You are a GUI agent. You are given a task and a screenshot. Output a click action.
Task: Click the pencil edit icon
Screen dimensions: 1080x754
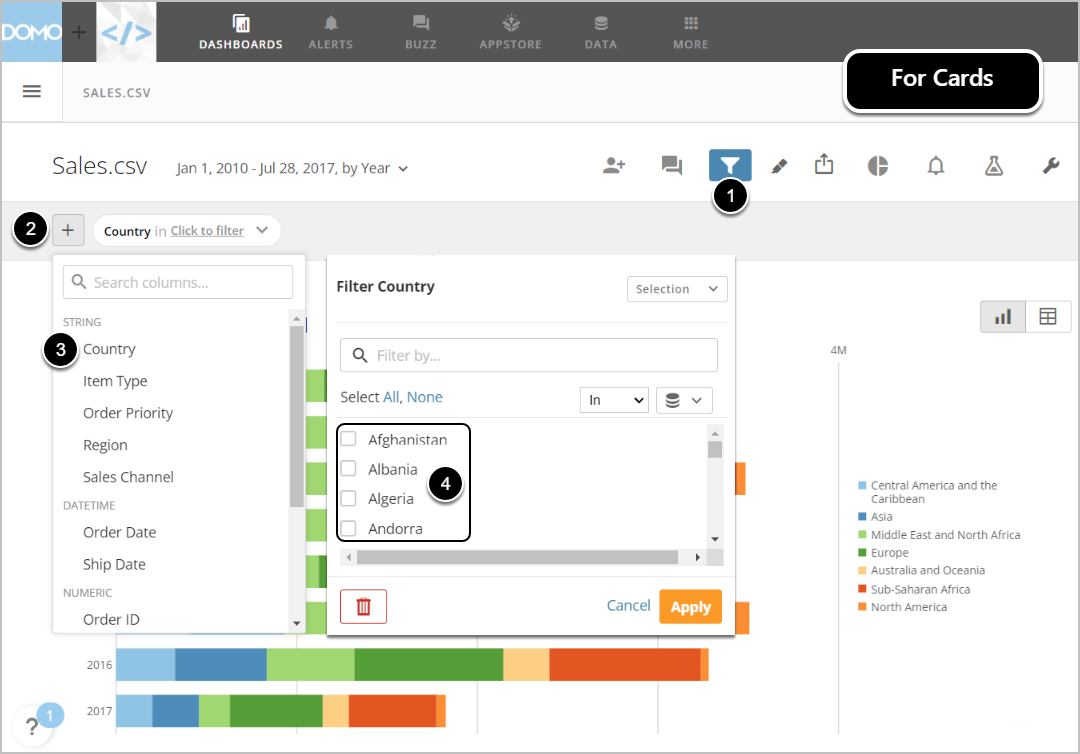[x=779, y=166]
